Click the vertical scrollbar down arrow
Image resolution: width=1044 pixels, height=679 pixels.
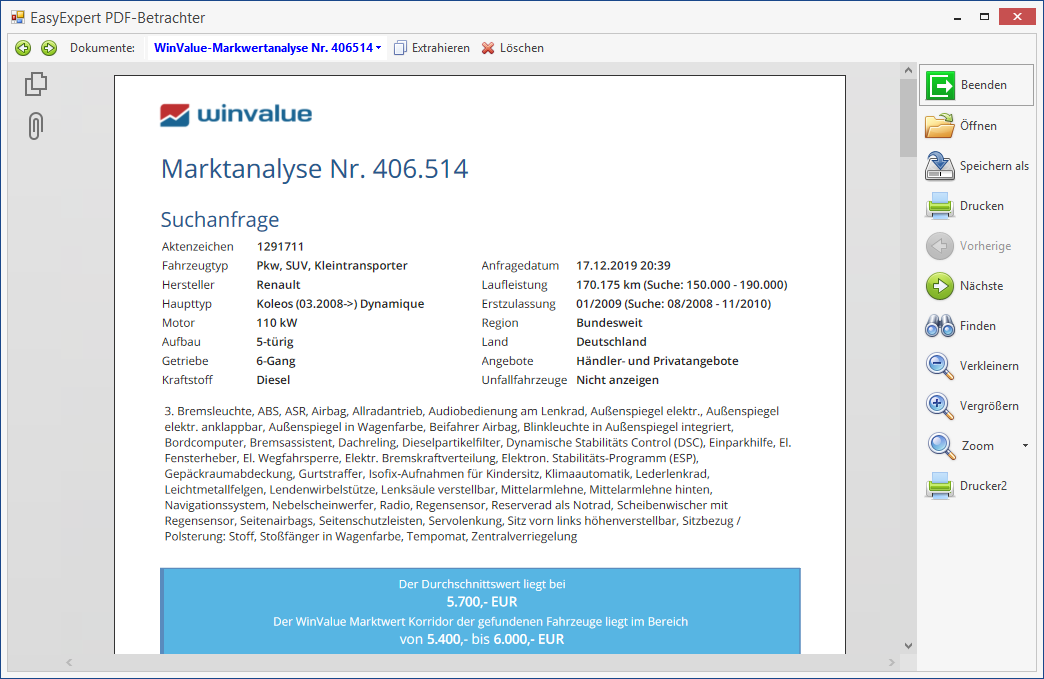(908, 646)
